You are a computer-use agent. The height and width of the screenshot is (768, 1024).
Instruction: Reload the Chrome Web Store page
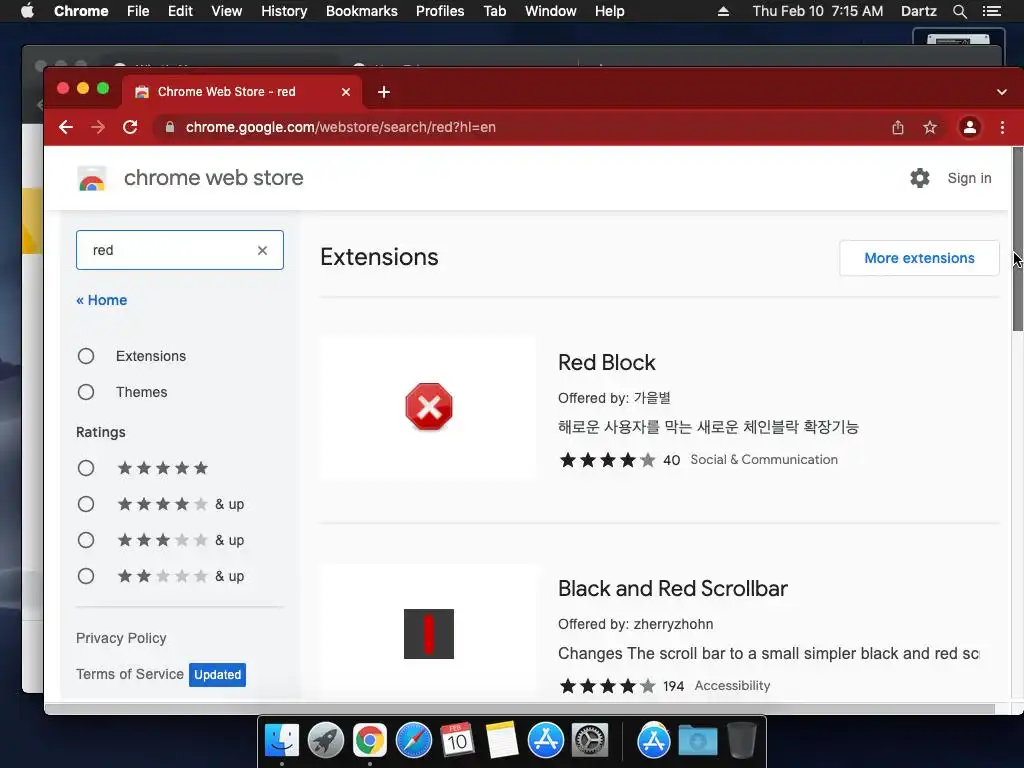click(x=130, y=127)
